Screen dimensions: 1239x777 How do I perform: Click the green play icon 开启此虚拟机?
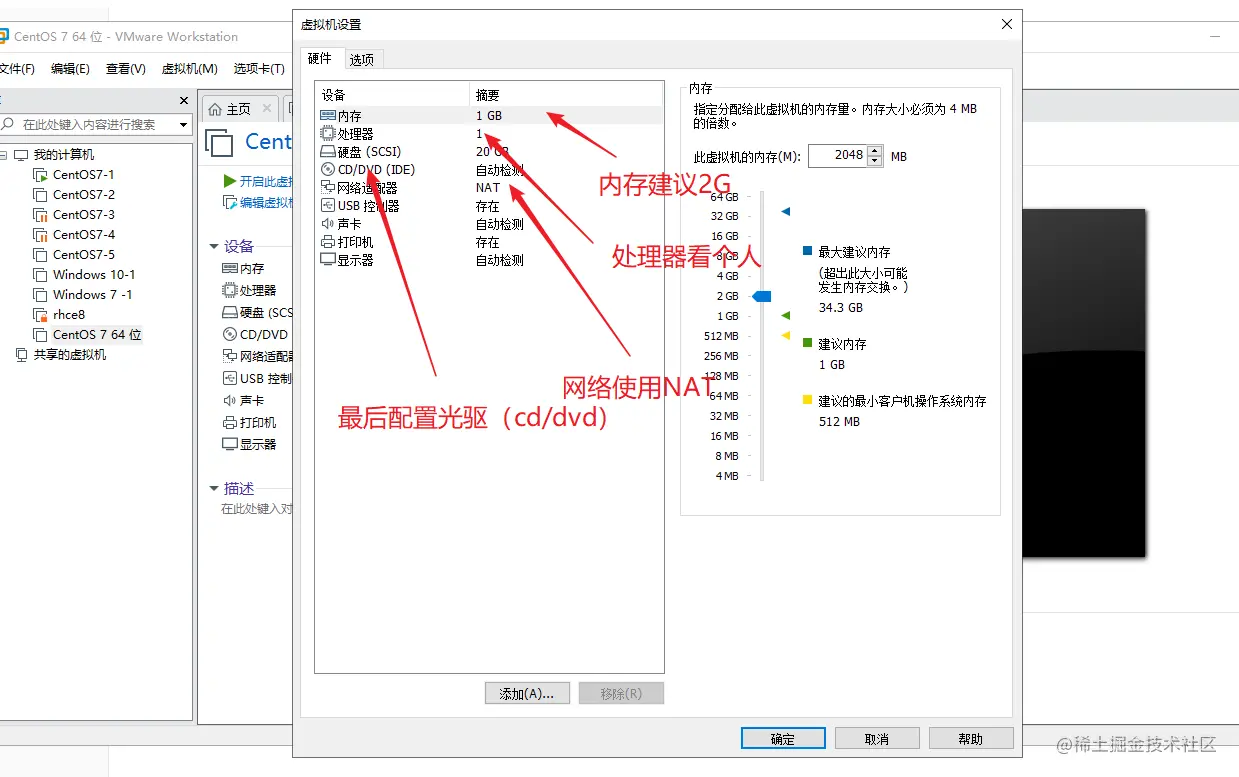[230, 181]
